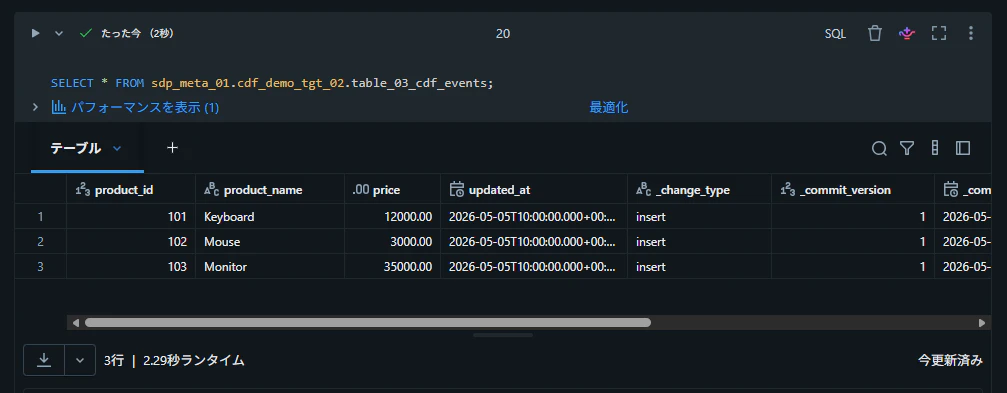Screen dimensions: 1007x393
Task: Sort by product_id column header
Action: tap(131, 189)
